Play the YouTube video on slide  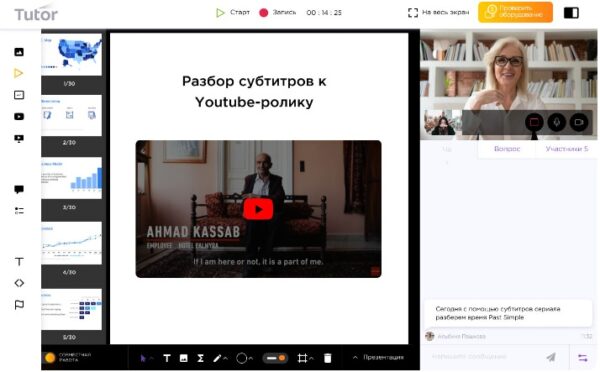(258, 209)
